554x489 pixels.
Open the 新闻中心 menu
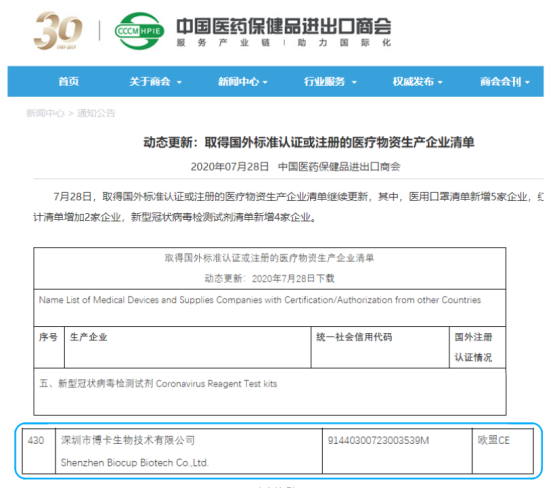click(x=238, y=82)
